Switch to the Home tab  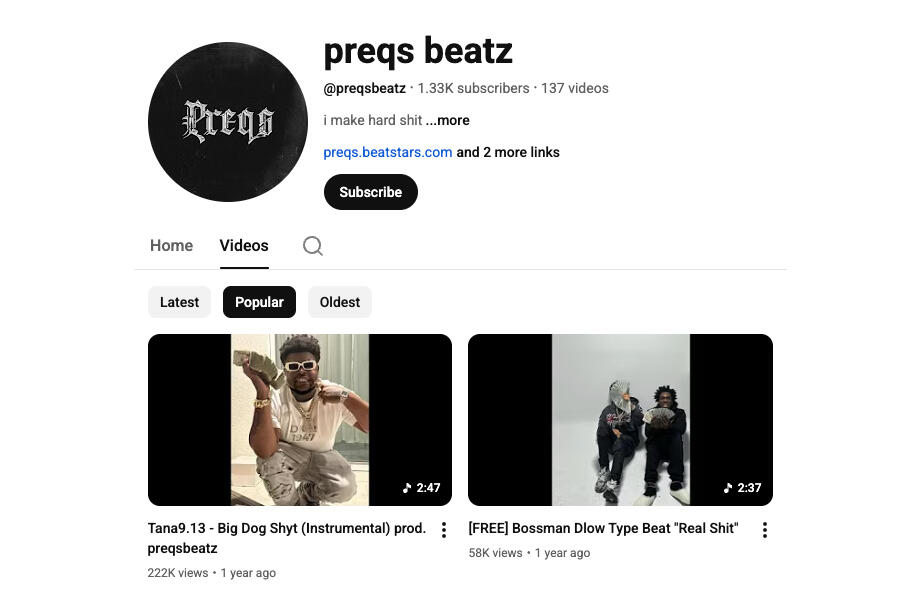pyautogui.click(x=172, y=246)
